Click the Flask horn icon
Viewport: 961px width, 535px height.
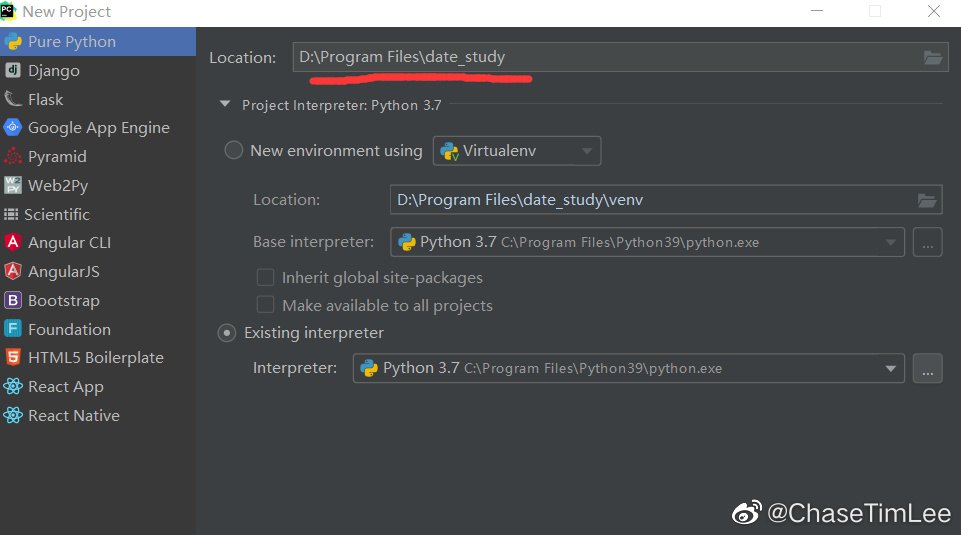13,99
